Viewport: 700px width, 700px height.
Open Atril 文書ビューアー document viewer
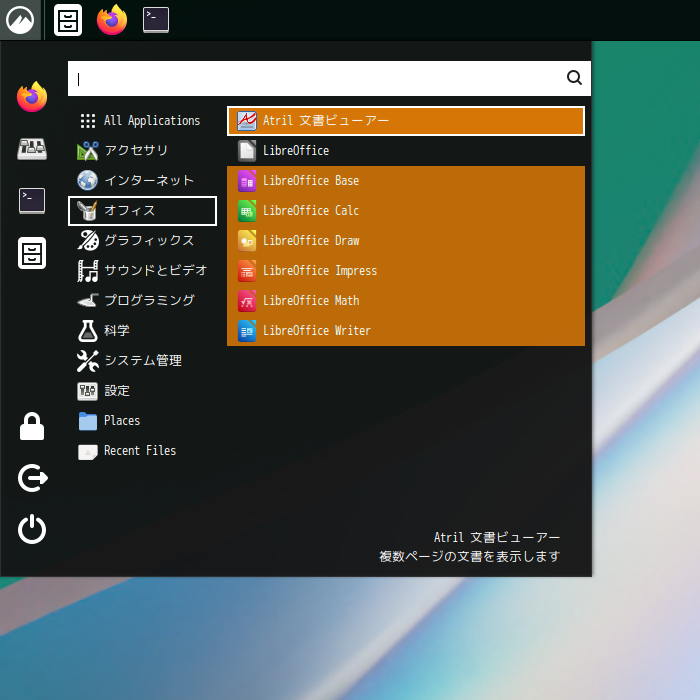click(x=325, y=121)
